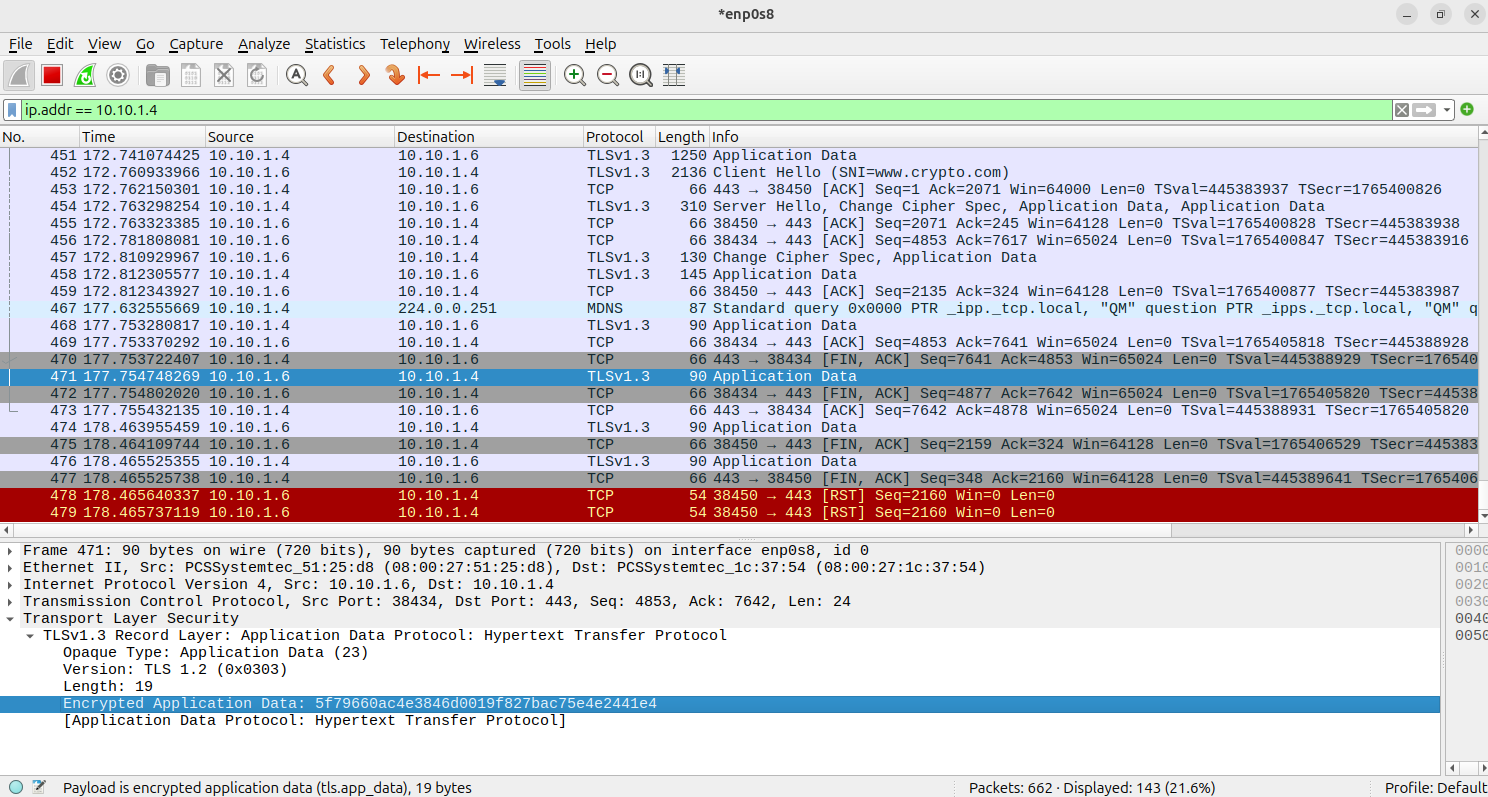Screen dimensions: 1488x797
Task: Open the Statistics menu
Action: [335, 44]
